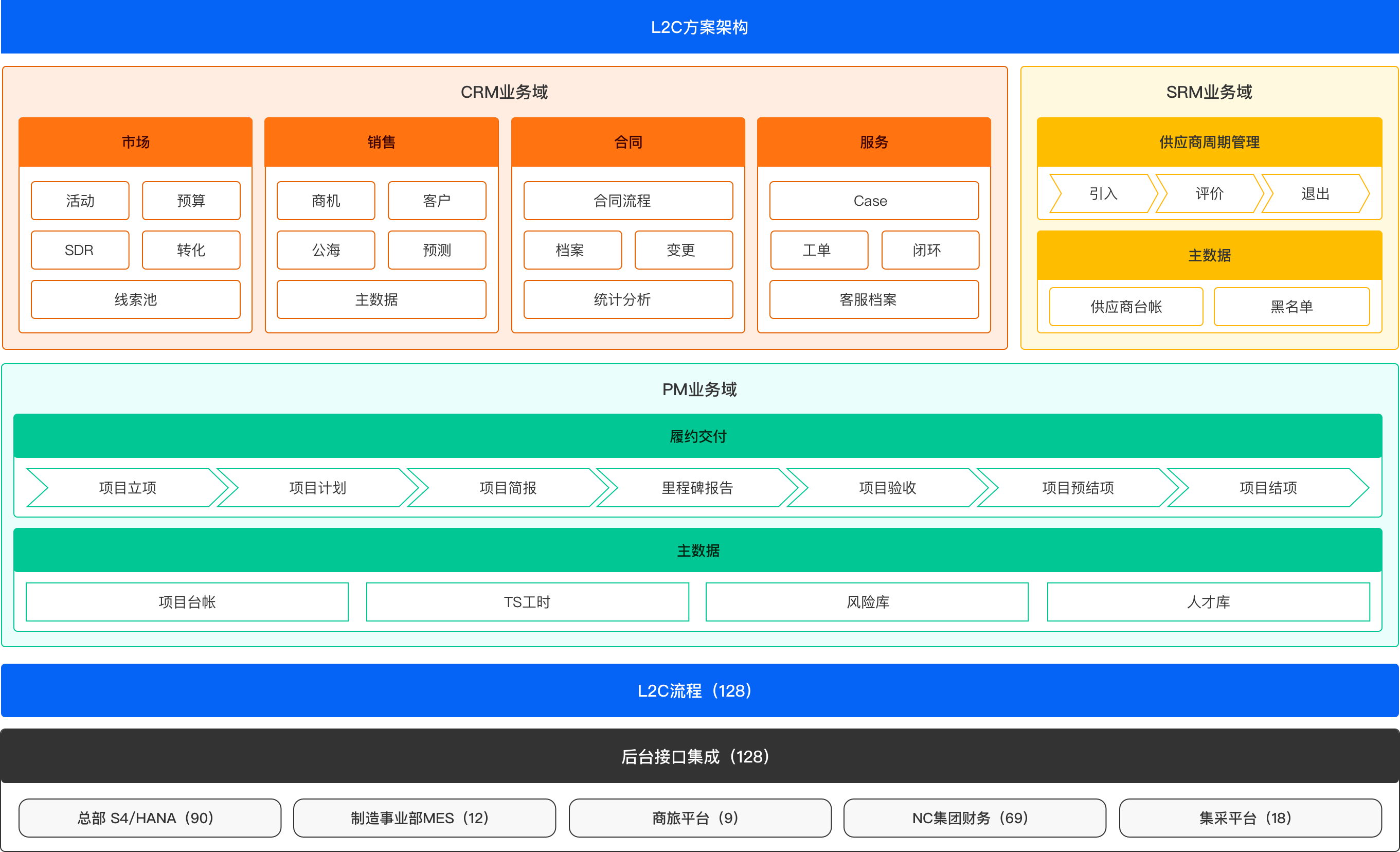This screenshot has width=1400, height=852.
Task: Select the 客户 box
Action: (x=437, y=201)
